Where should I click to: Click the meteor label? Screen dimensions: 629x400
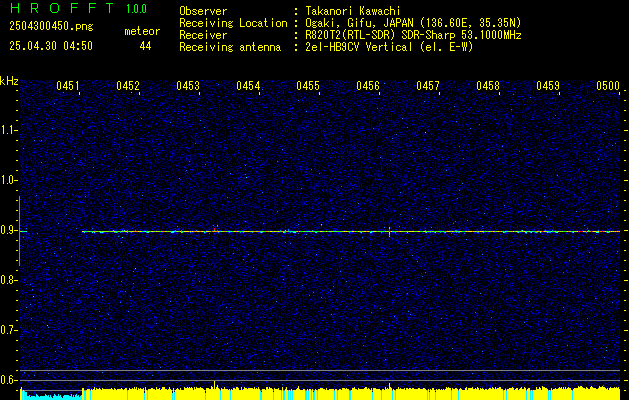(142, 31)
